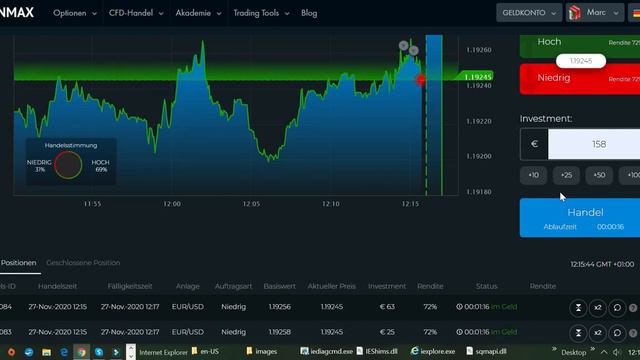Switch to the Positionen tab
The height and width of the screenshot is (360, 640).
(x=18, y=263)
